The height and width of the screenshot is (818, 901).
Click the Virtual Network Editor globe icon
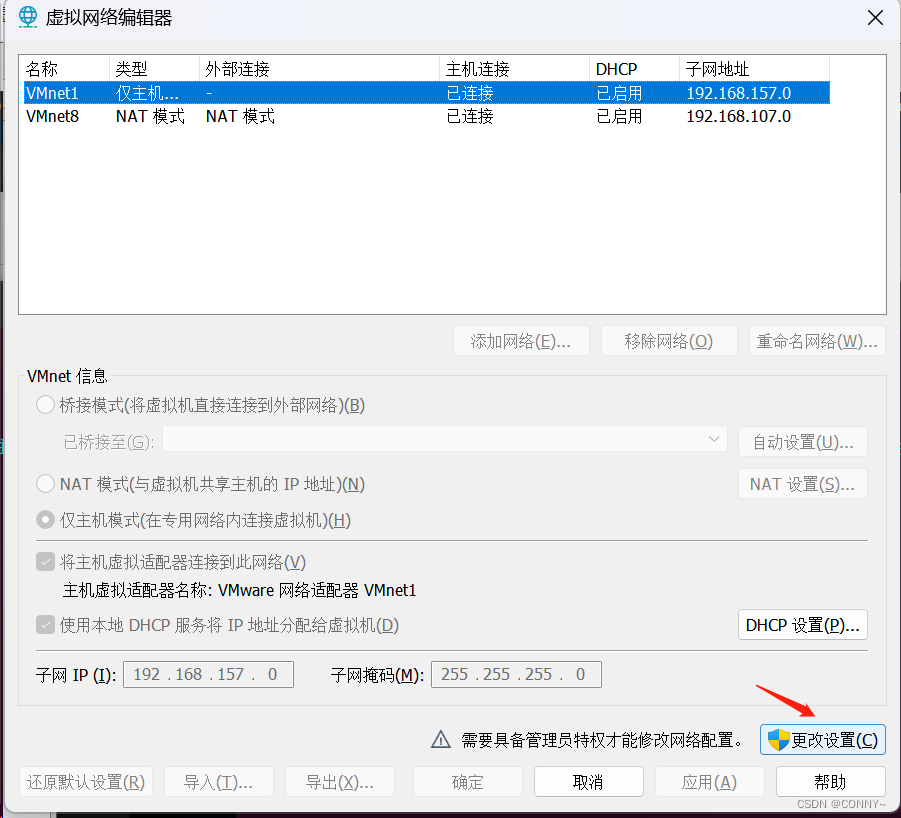point(27,17)
